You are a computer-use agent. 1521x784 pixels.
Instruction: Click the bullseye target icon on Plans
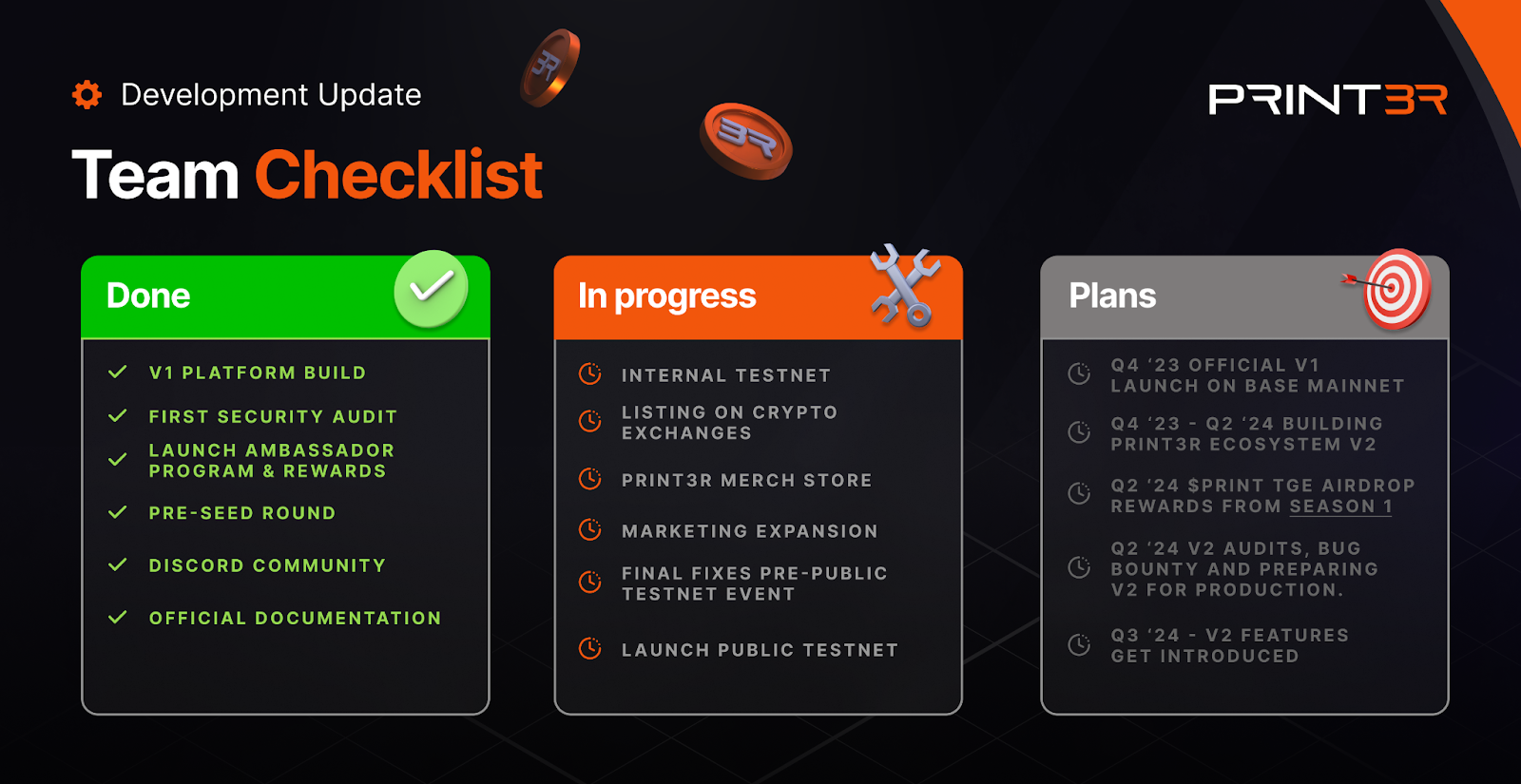1388,289
